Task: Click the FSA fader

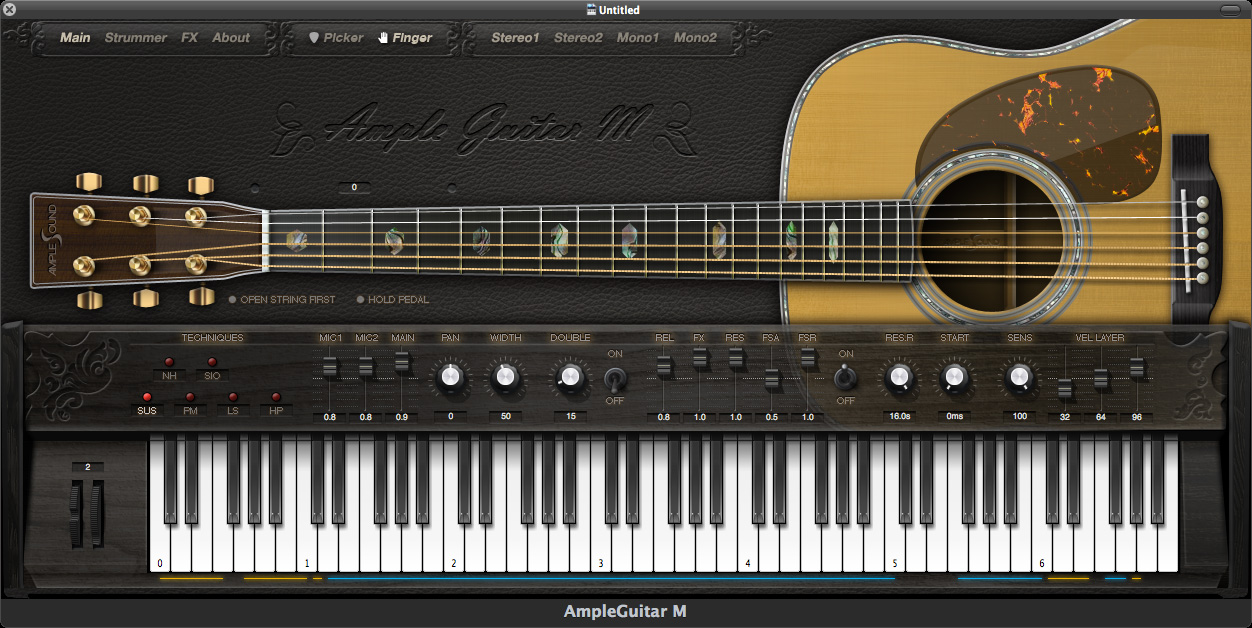Action: pos(771,379)
